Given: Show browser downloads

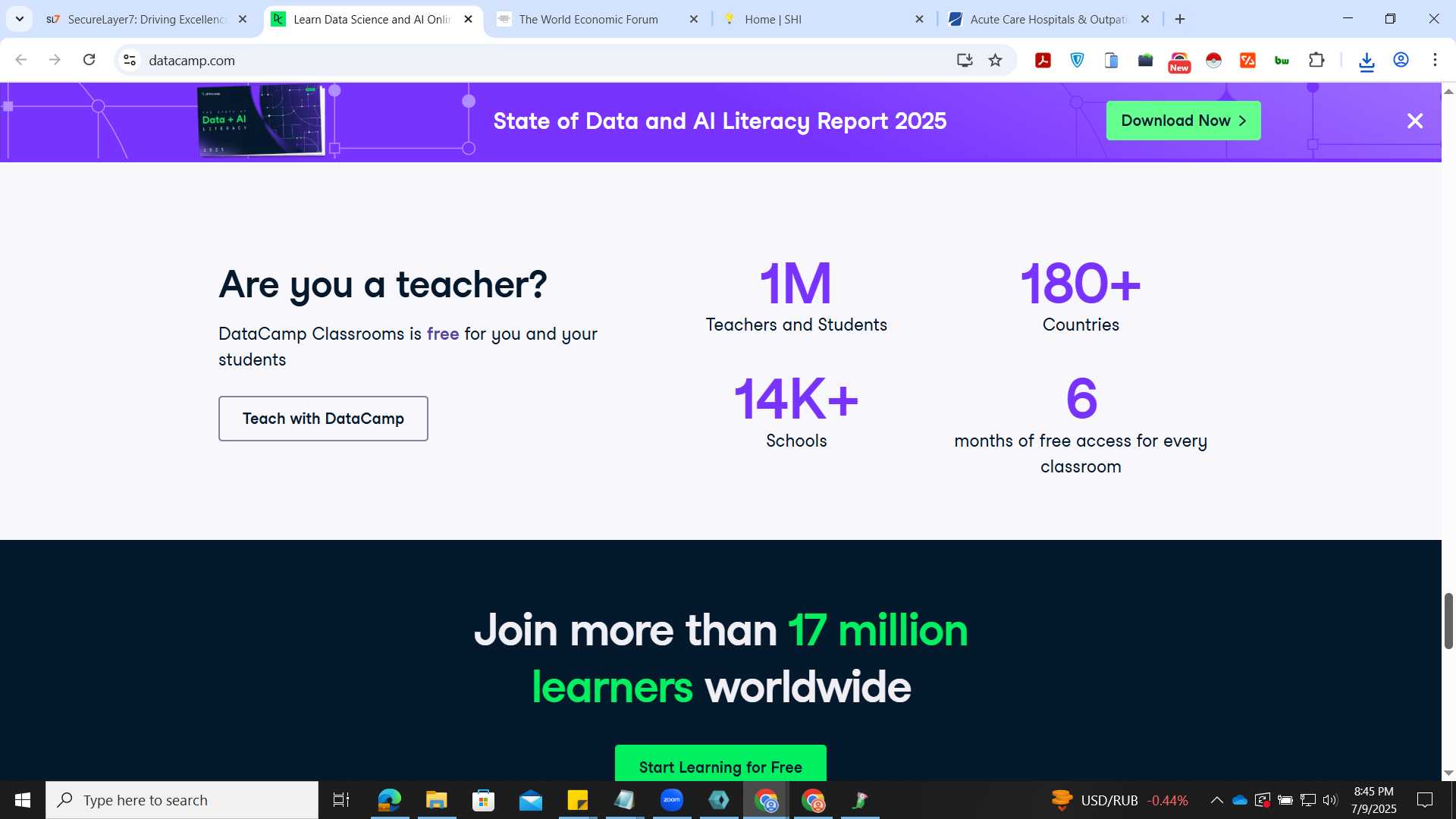Looking at the screenshot, I should click(x=1367, y=61).
